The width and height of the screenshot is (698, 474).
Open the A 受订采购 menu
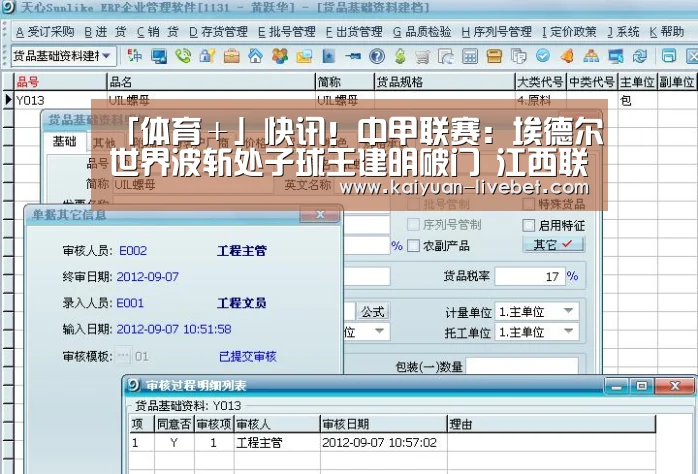tap(45, 32)
